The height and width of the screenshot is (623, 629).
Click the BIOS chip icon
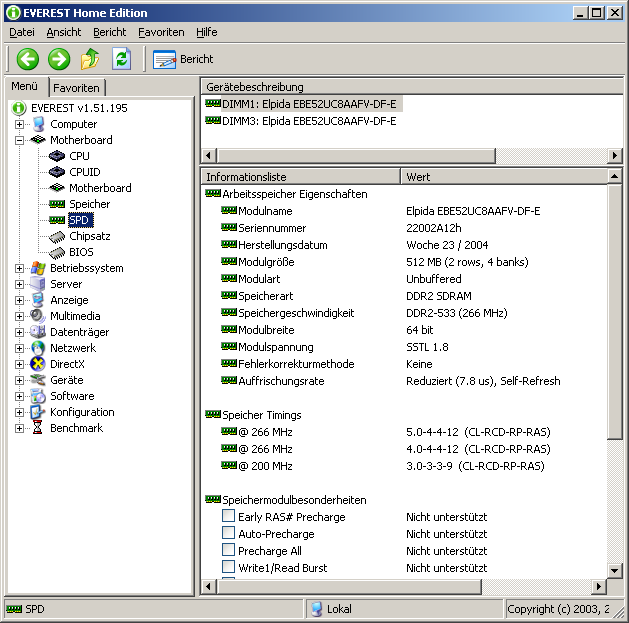(x=57, y=253)
